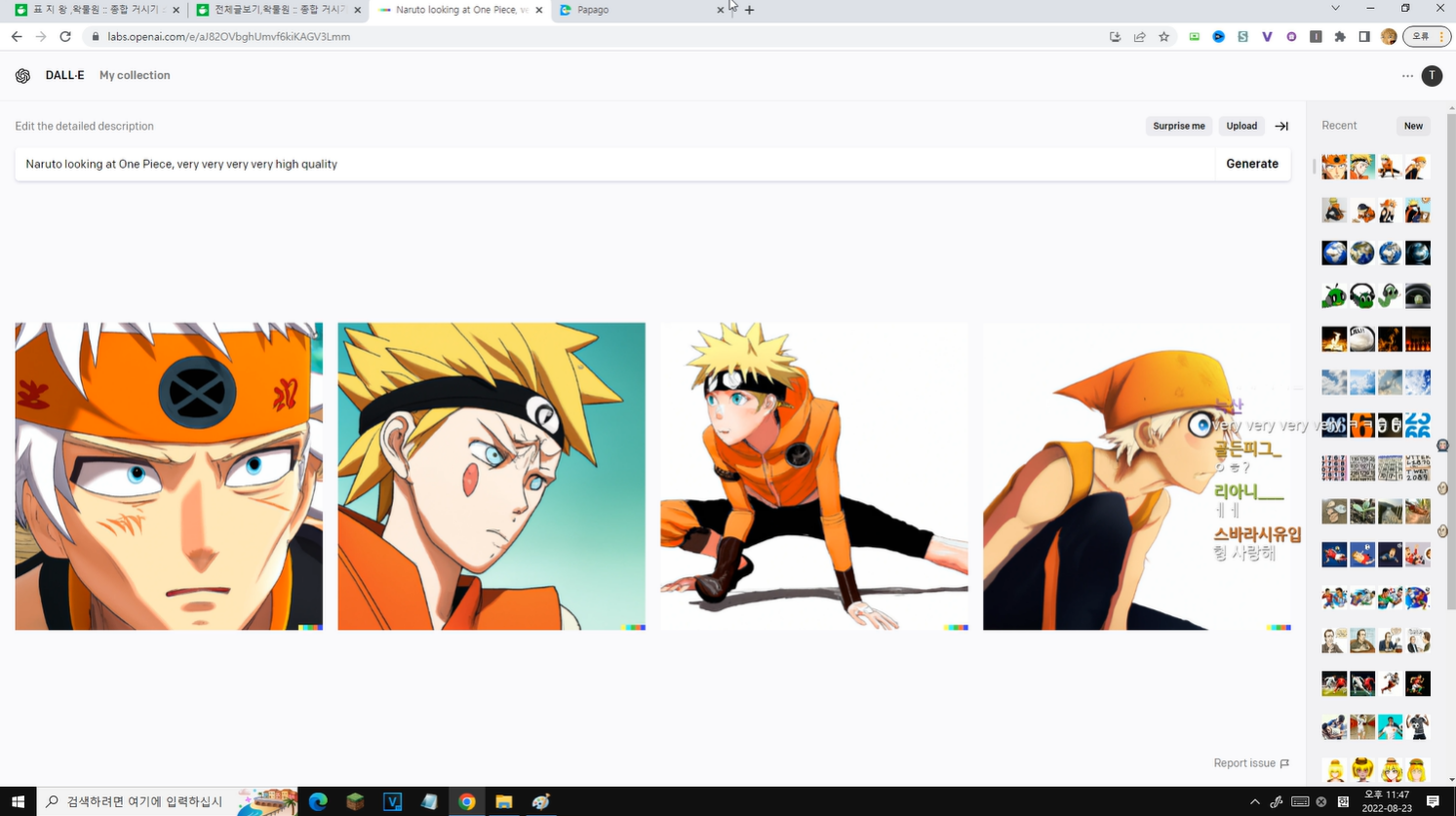Click the Surprise me button
Viewport: 1456px width, 816px height.
(x=1179, y=126)
